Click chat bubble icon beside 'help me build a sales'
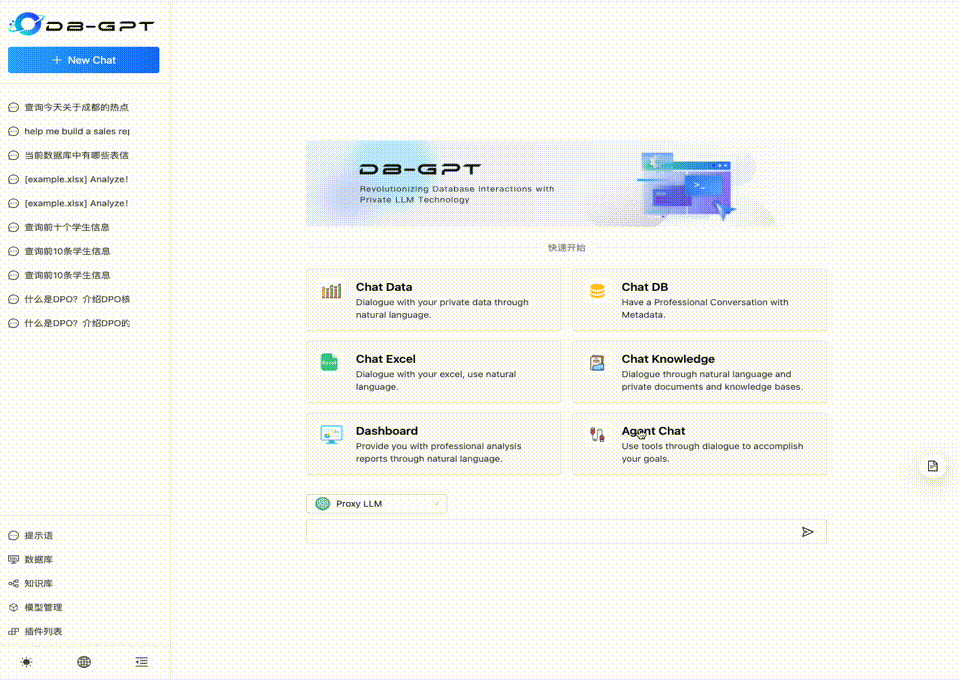Image resolution: width=960 pixels, height=680 pixels. click(13, 131)
